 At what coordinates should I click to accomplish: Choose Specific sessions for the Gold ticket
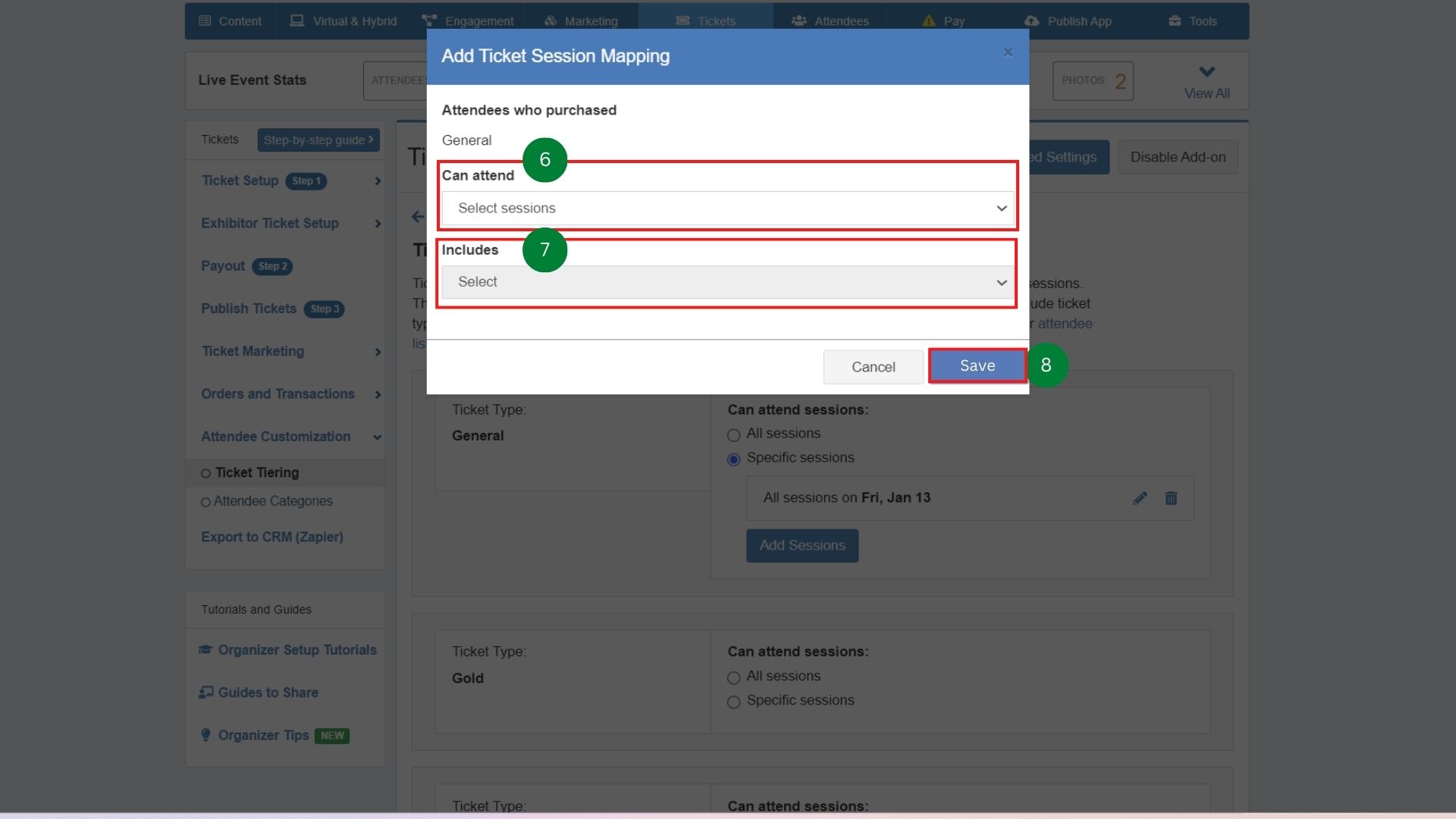(x=733, y=701)
